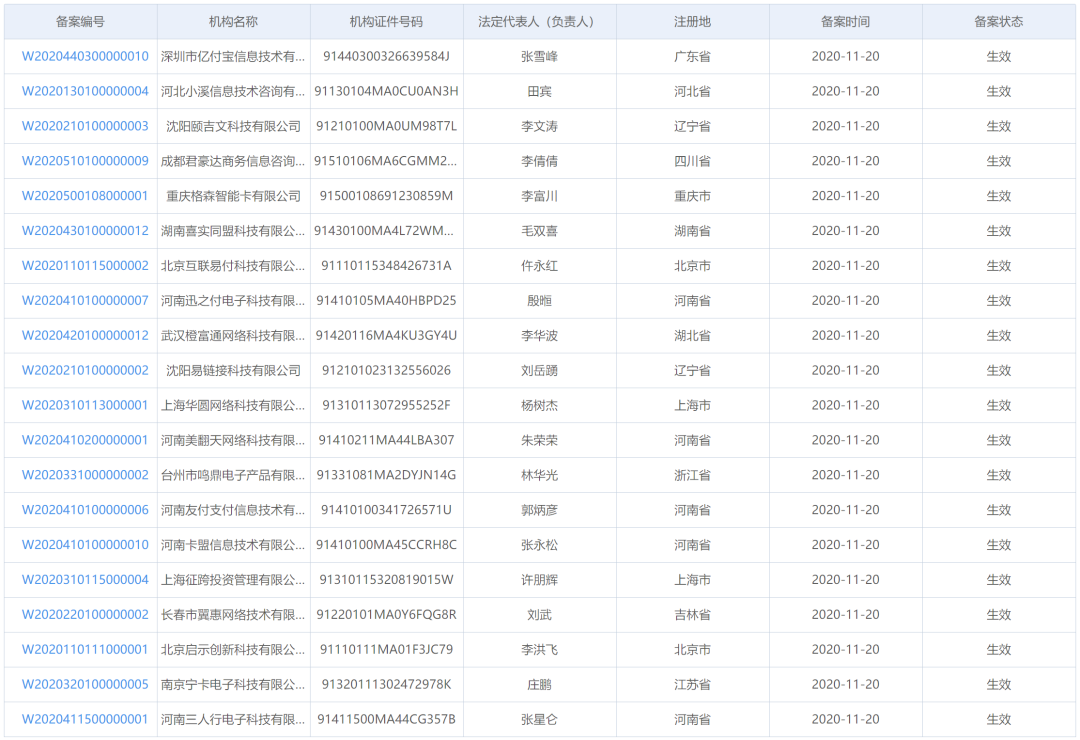This screenshot has height=740, width=1080.
Task: Select certificate number 91130104MA0CU0AN3H
Action: 386,91
